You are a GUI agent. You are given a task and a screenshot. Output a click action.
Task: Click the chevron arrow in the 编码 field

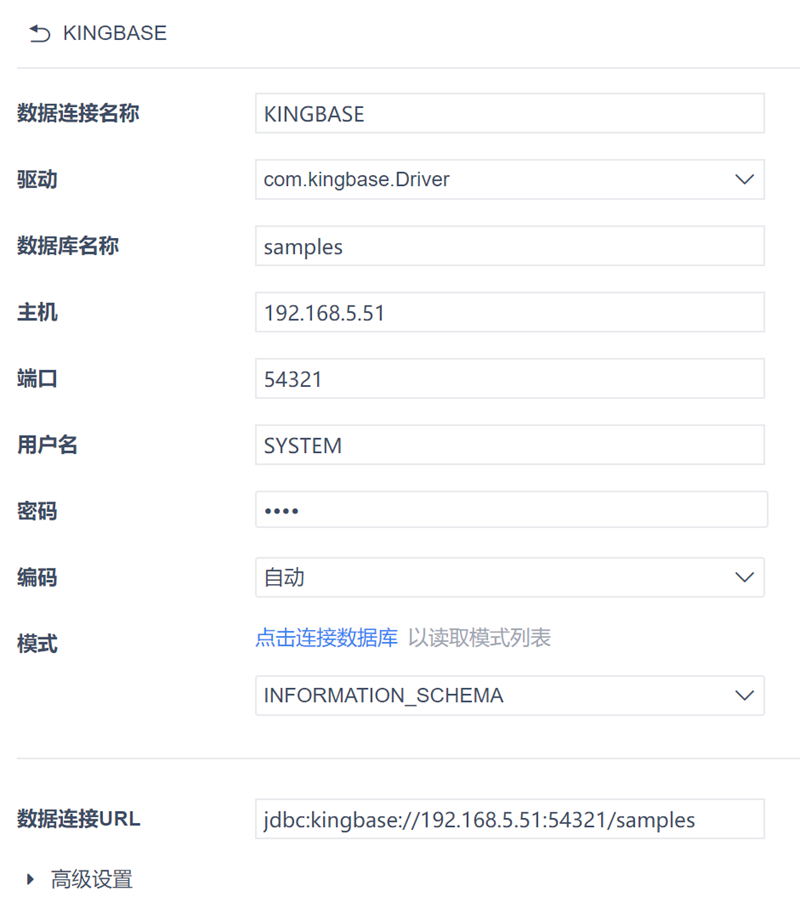(x=743, y=577)
